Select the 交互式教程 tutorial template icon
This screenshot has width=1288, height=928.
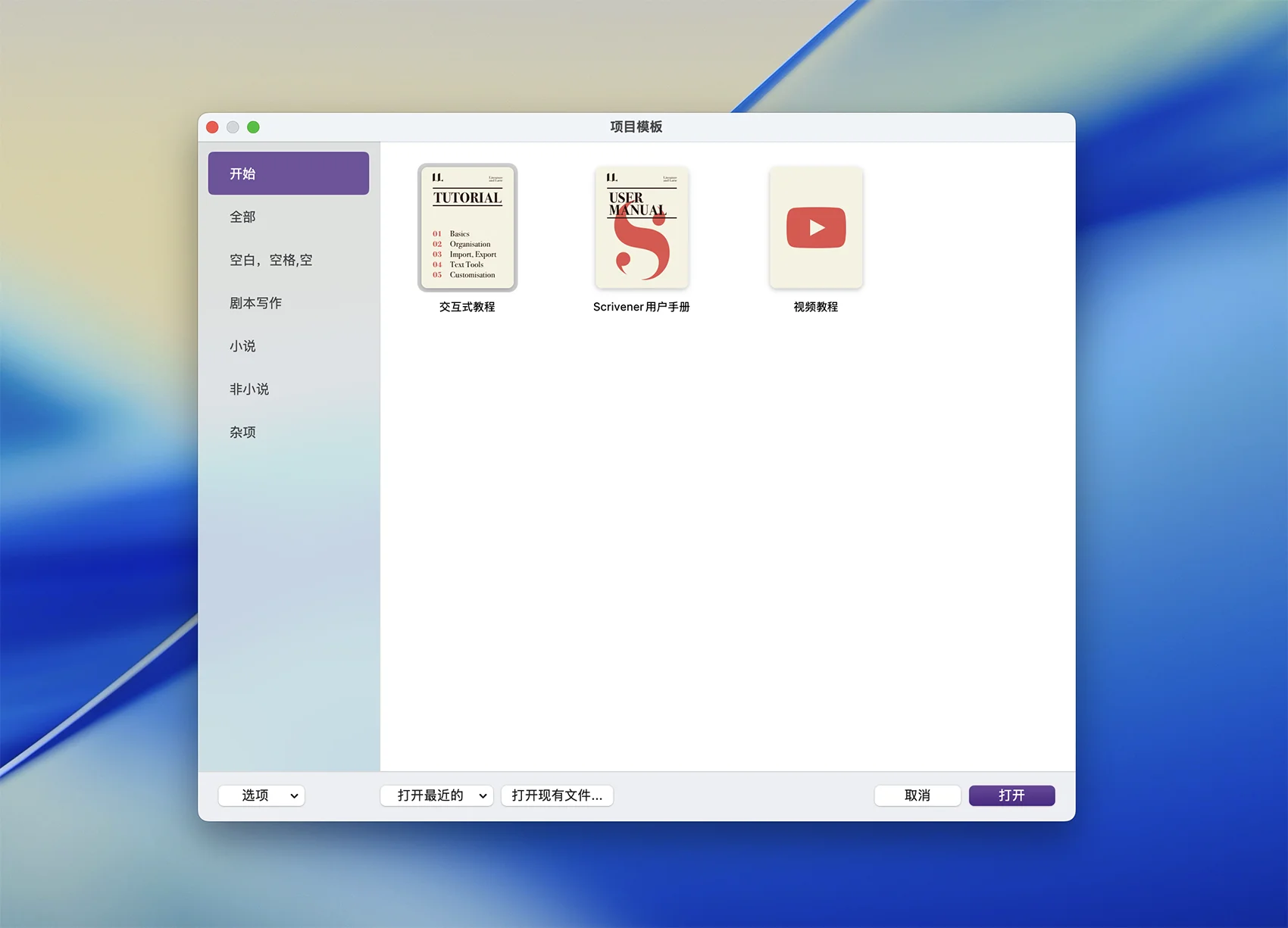pyautogui.click(x=467, y=227)
